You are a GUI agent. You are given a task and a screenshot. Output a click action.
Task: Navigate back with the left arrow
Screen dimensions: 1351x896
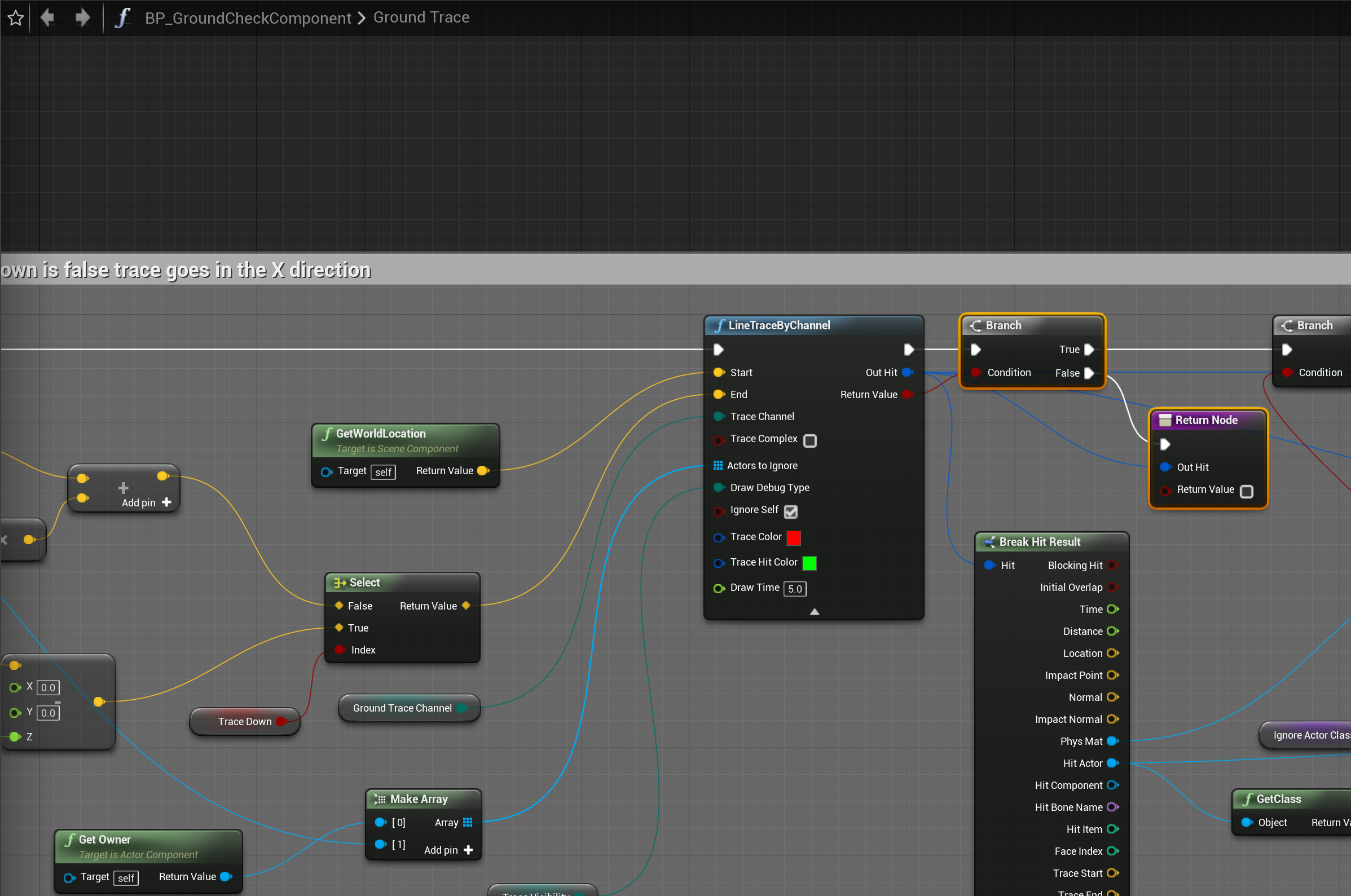click(x=47, y=17)
